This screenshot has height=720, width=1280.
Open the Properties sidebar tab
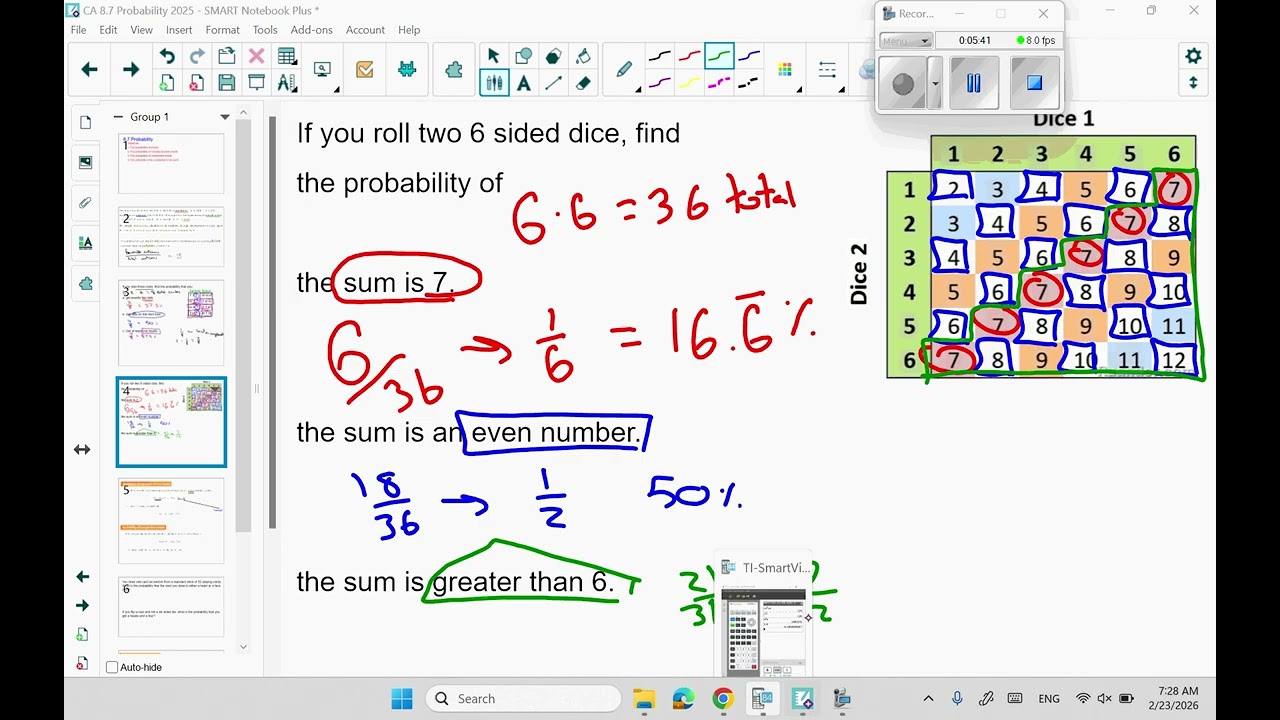click(x=85, y=242)
